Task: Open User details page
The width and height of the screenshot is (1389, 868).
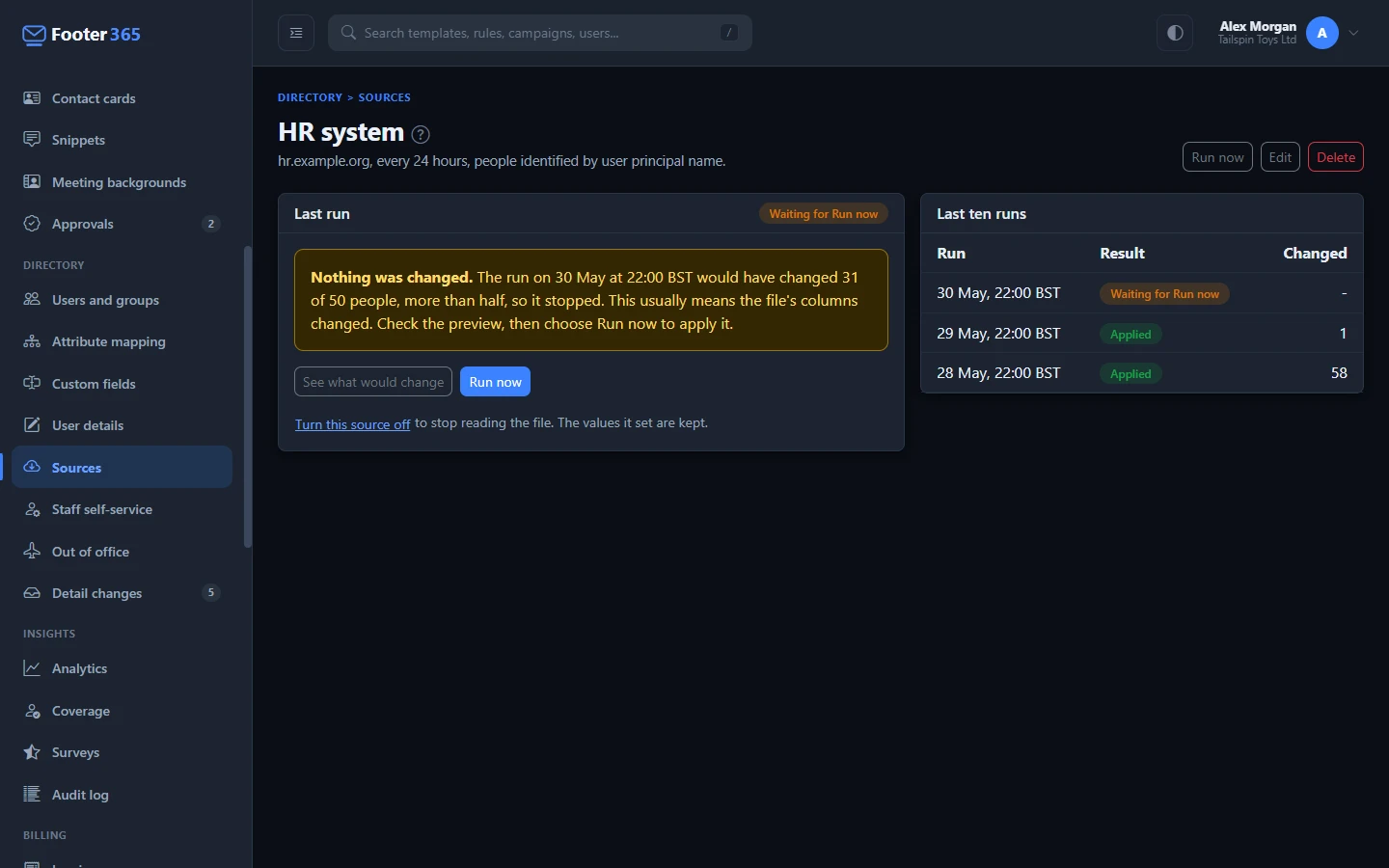Action: point(122,425)
